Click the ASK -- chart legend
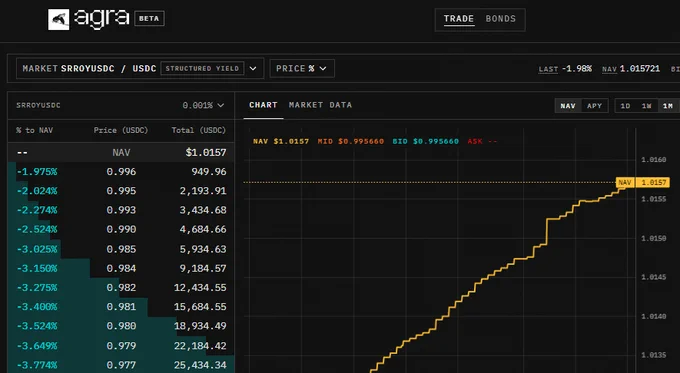Viewport: 680px width, 373px height. click(482, 141)
